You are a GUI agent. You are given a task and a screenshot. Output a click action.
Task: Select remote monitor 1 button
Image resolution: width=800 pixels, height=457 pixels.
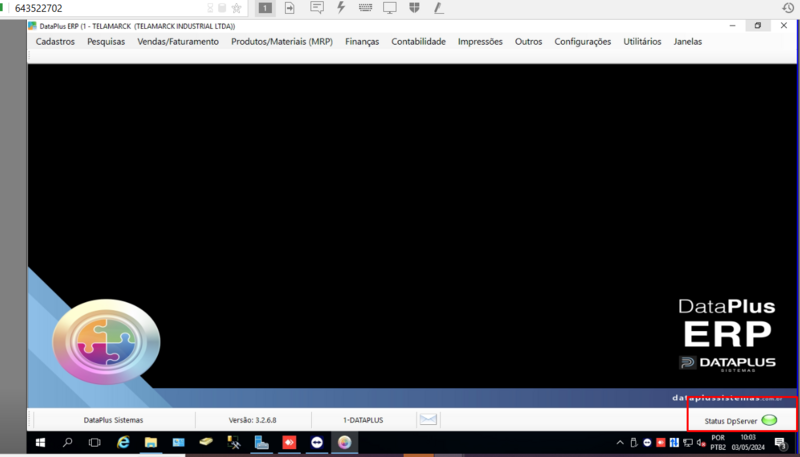[x=265, y=8]
